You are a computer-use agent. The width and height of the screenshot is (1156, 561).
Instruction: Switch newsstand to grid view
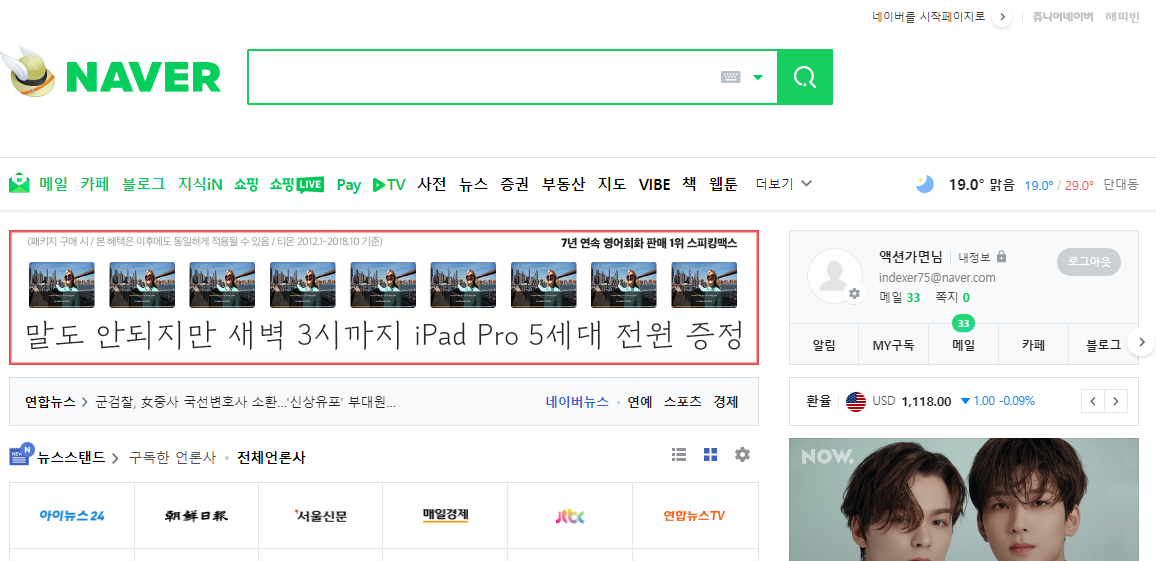[711, 455]
